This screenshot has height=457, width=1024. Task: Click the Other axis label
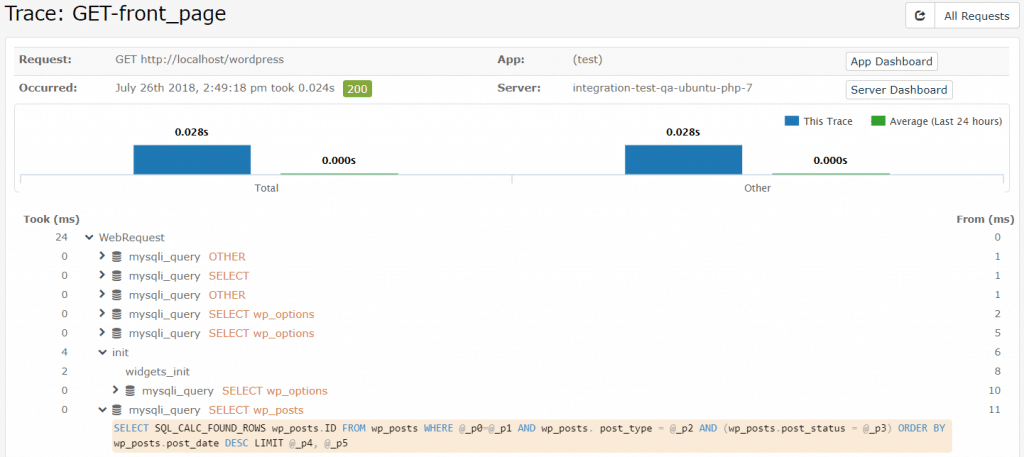coord(758,188)
